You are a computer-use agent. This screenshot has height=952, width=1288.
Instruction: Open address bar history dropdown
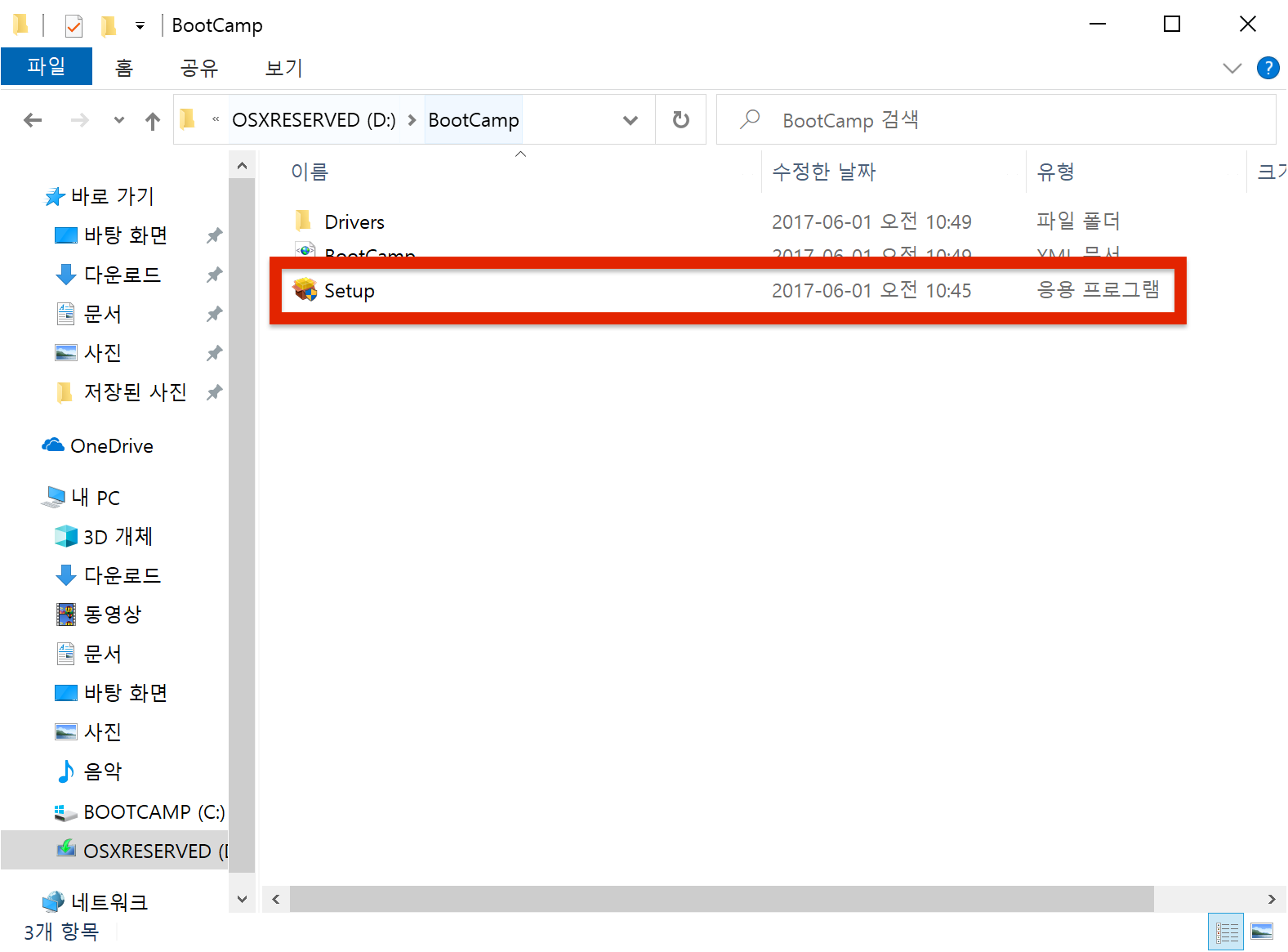coord(630,120)
